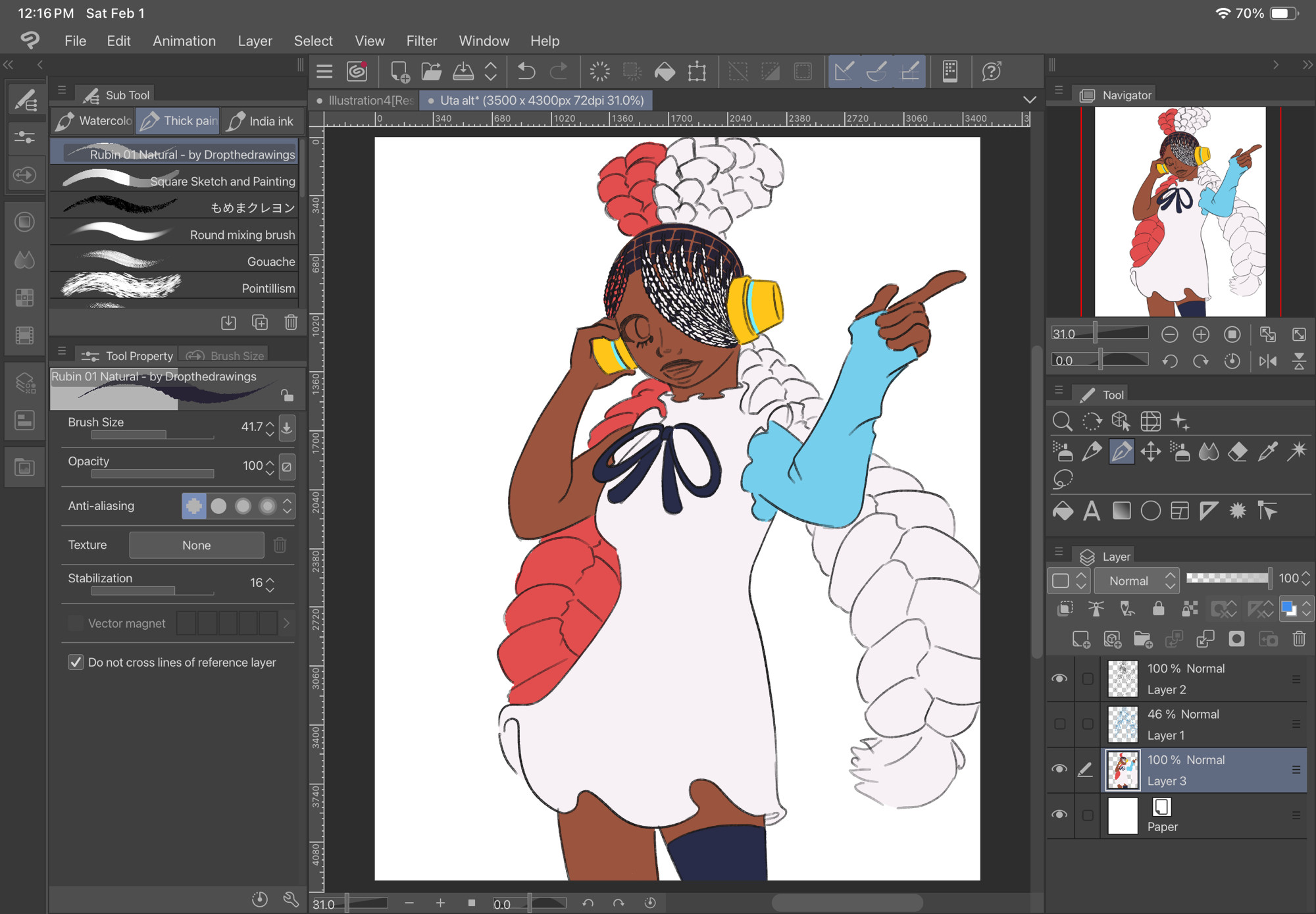1316x914 pixels.
Task: Flip navigator view horizontally
Action: (x=1268, y=361)
